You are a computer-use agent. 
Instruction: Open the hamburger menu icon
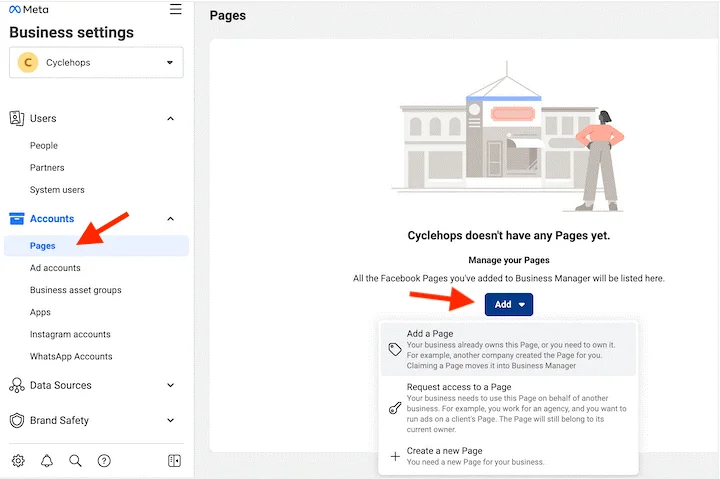tap(176, 10)
